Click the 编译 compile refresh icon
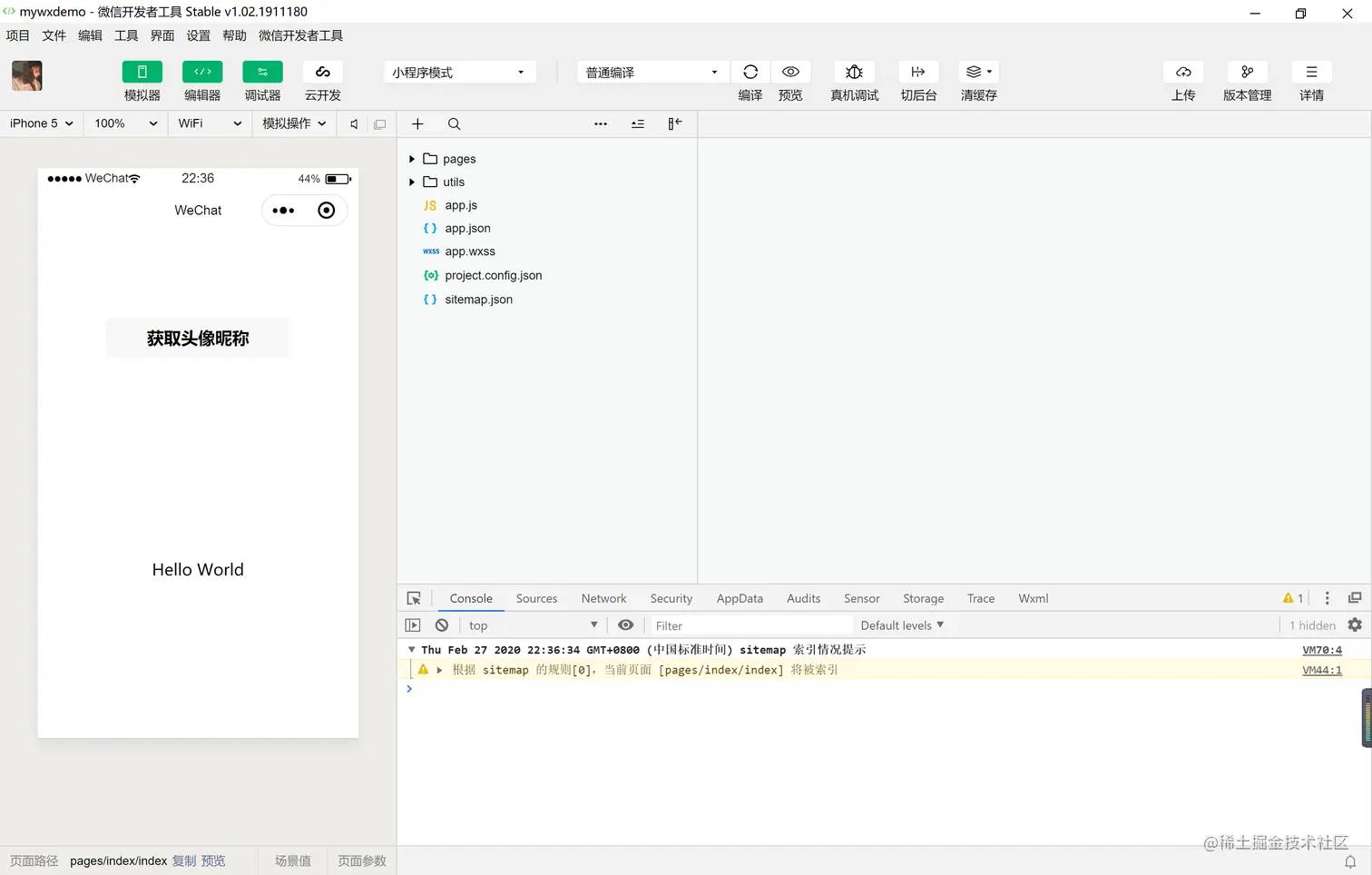This screenshot has width=1372, height=875. click(x=750, y=72)
